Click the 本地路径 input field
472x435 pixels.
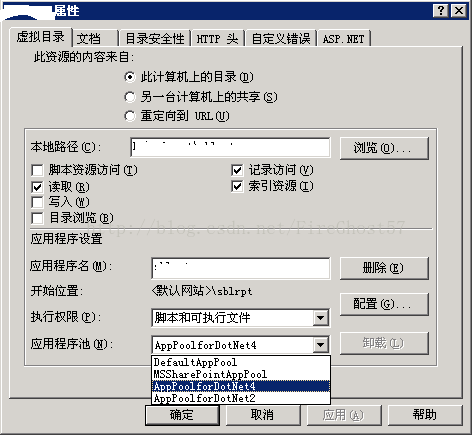pos(230,147)
